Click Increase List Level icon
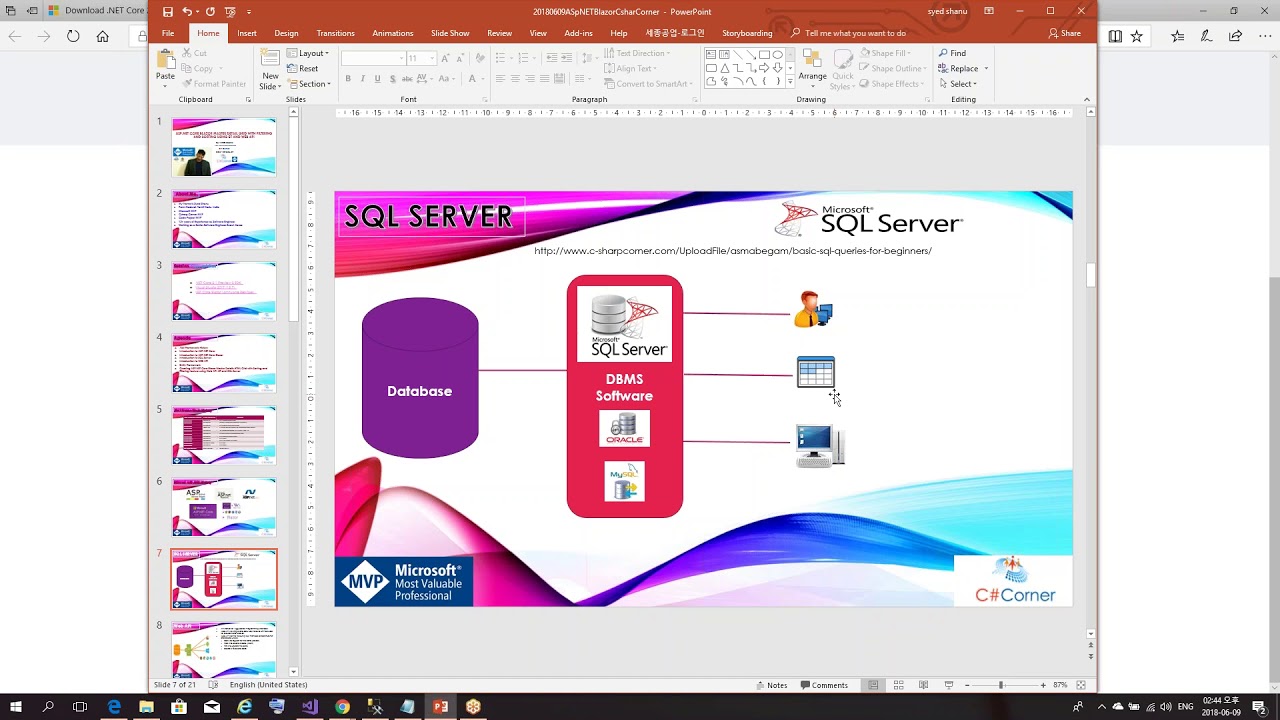Screen dimensions: 1280x720 [x=567, y=57]
